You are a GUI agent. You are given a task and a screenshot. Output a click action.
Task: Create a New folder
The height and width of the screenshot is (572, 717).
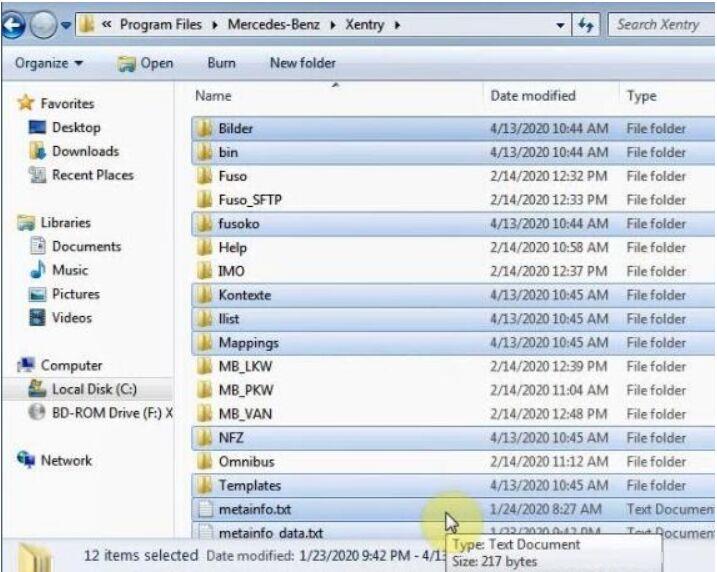coord(303,63)
